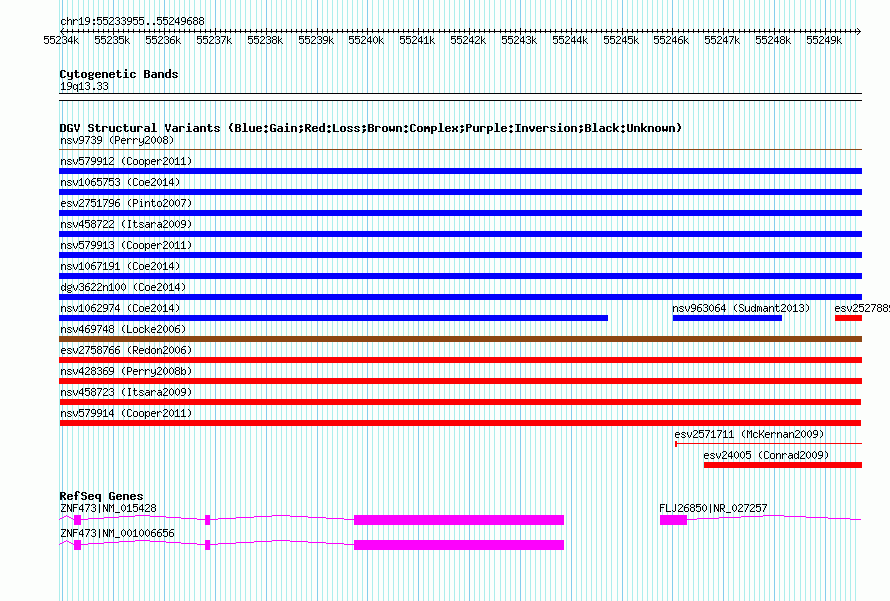Click the 55234k ruler coordinate

pos(61,40)
